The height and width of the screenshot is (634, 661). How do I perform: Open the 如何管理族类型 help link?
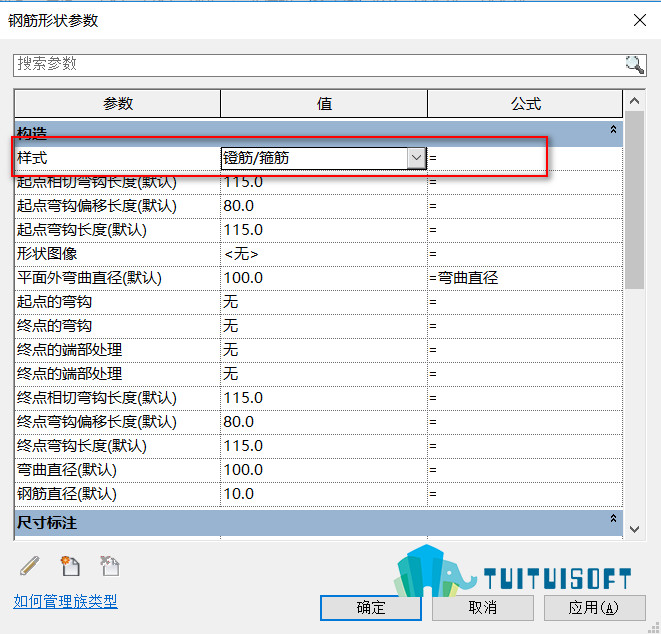[x=65, y=601]
